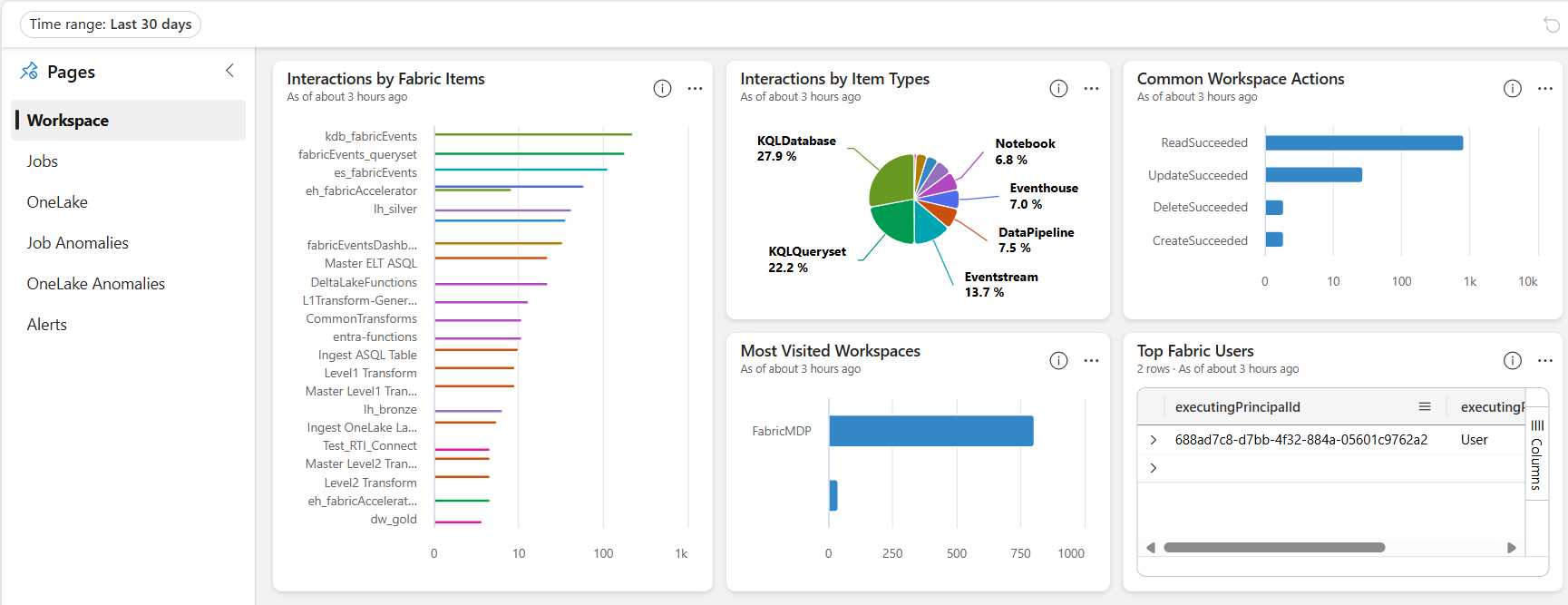This screenshot has height=605, width=1568.
Task: Open more options on Top Fabric Users
Action: [1545, 360]
